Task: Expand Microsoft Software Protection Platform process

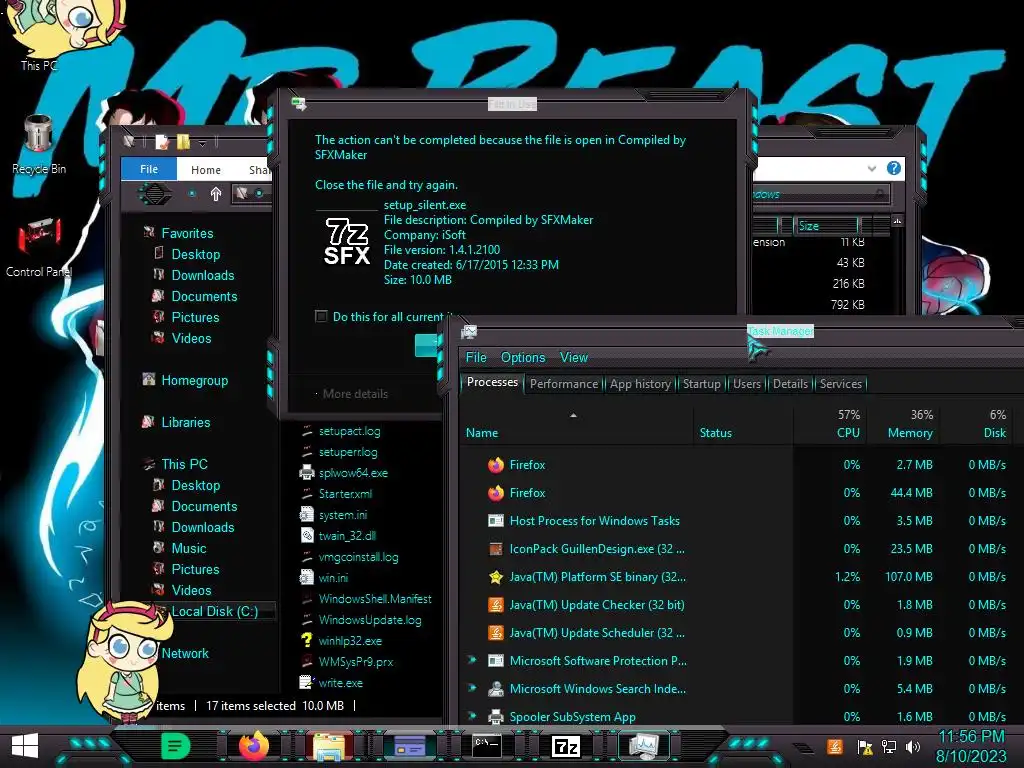Action: tap(472, 660)
